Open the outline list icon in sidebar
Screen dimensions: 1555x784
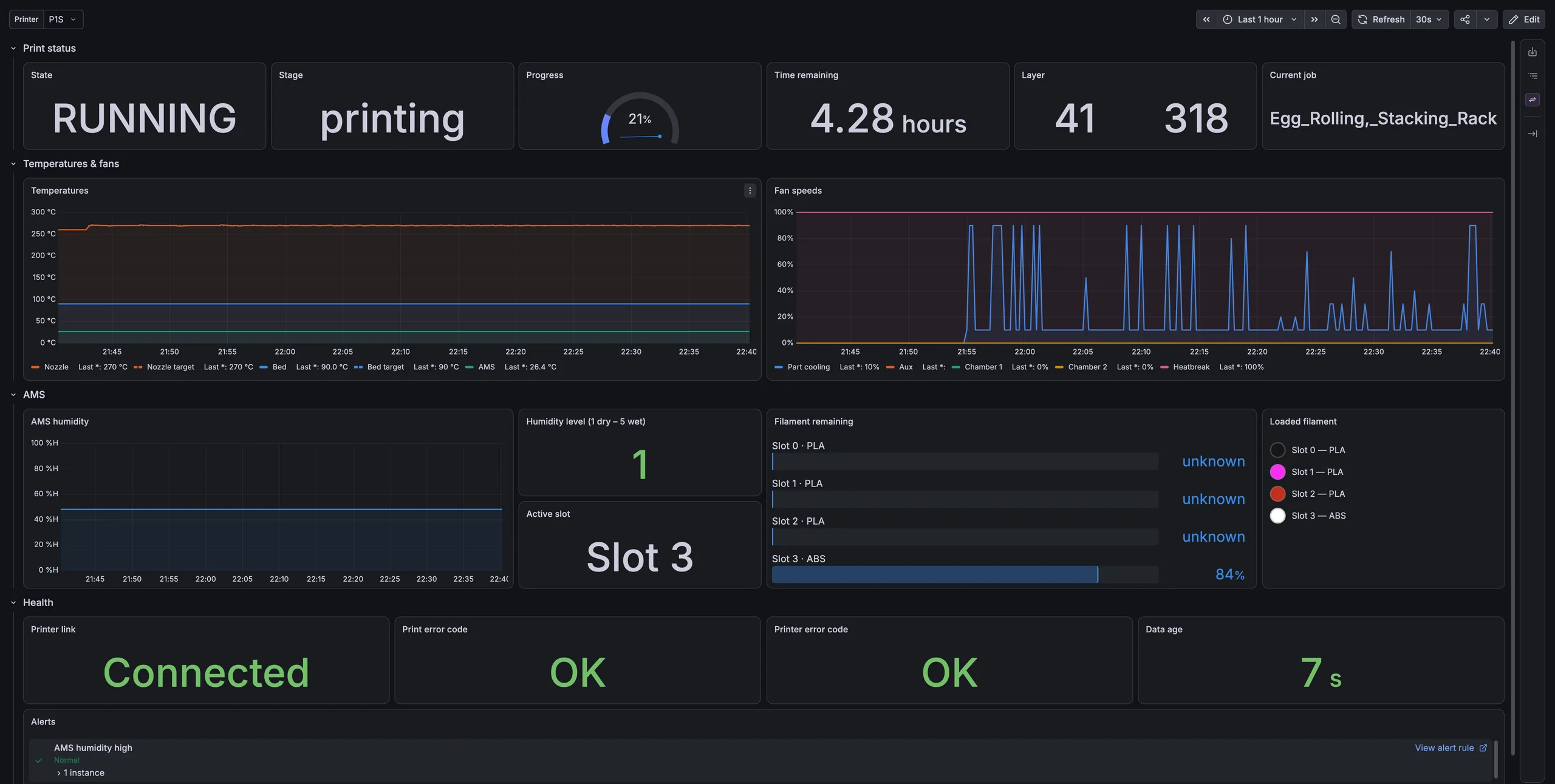pos(1533,76)
